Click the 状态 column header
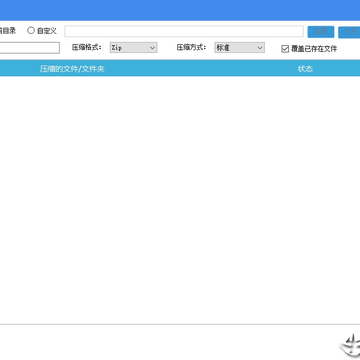 [305, 69]
